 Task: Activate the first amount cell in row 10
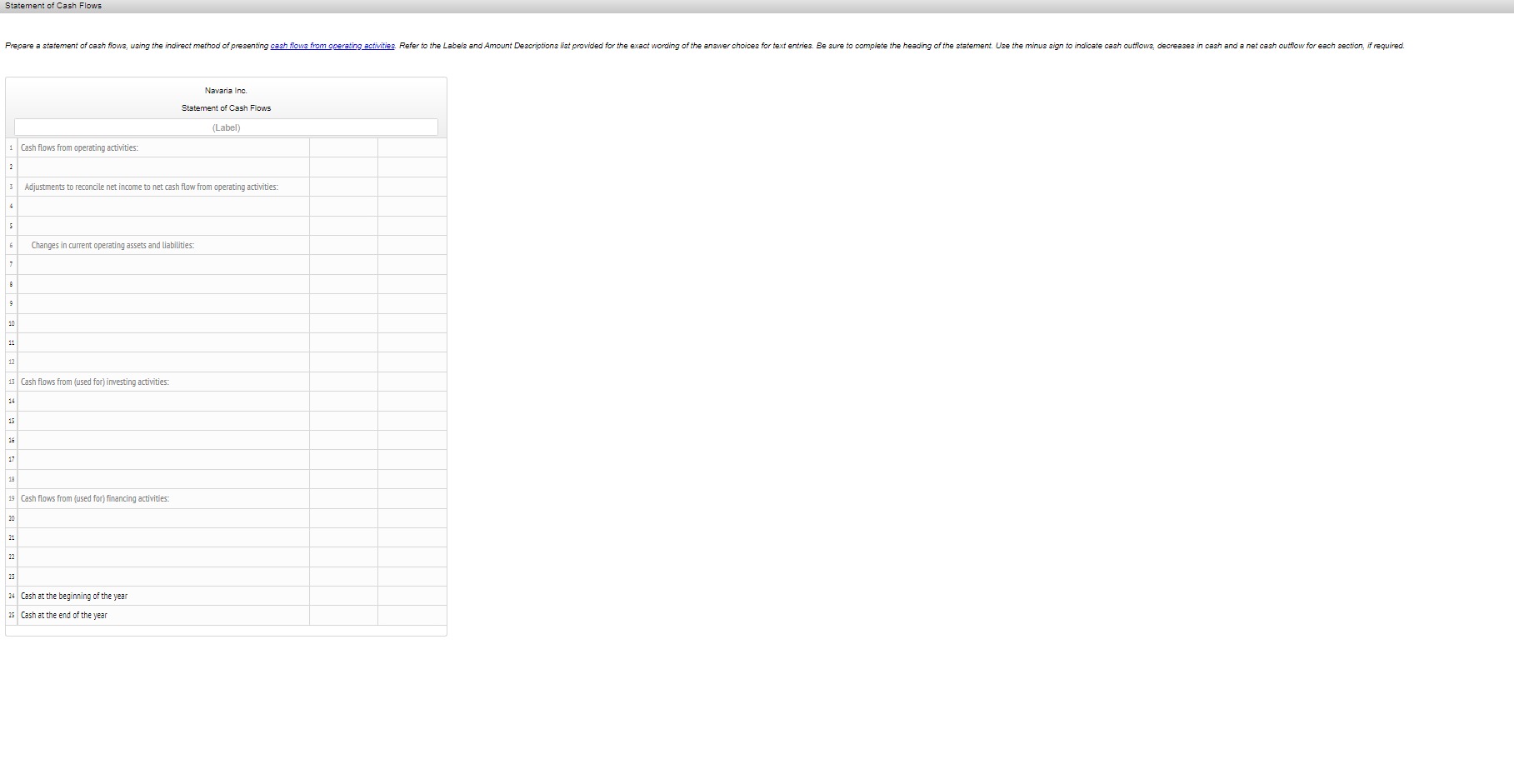click(x=343, y=323)
